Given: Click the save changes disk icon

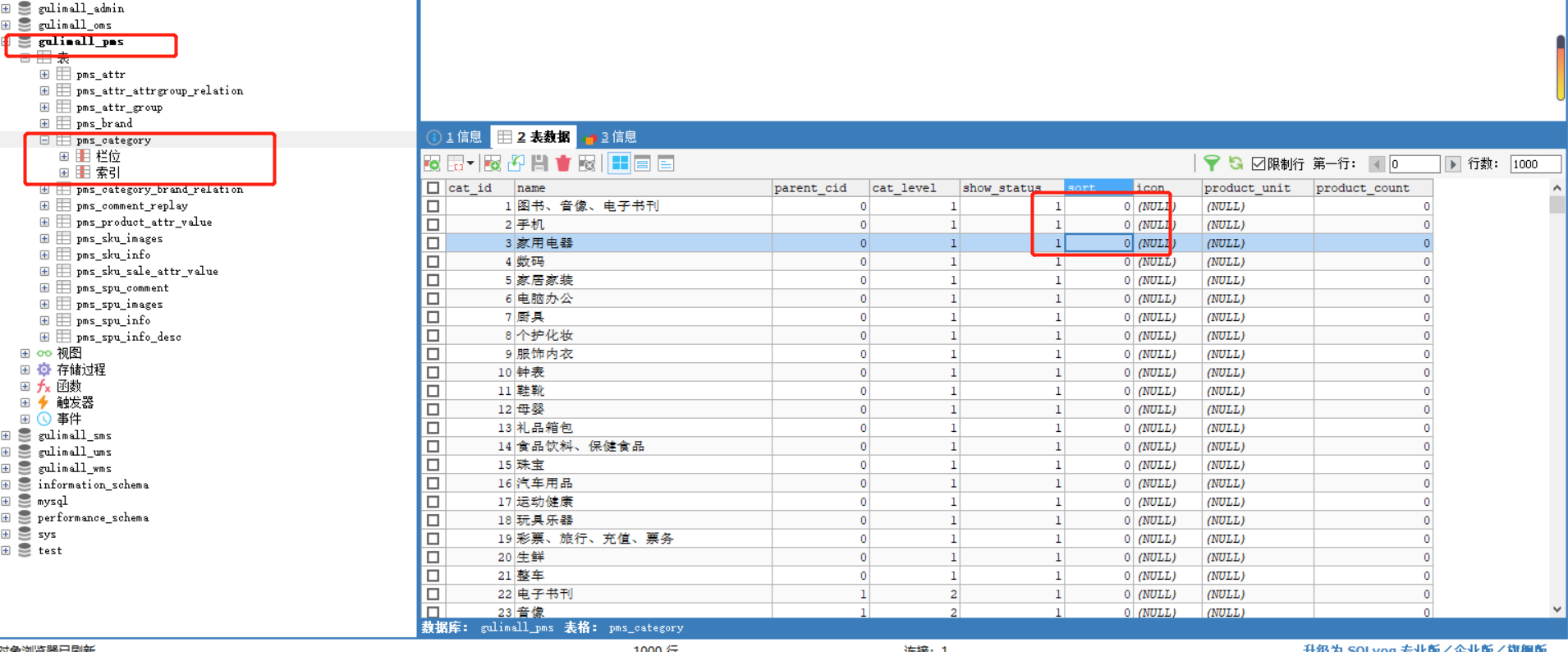Looking at the screenshot, I should pos(539,163).
